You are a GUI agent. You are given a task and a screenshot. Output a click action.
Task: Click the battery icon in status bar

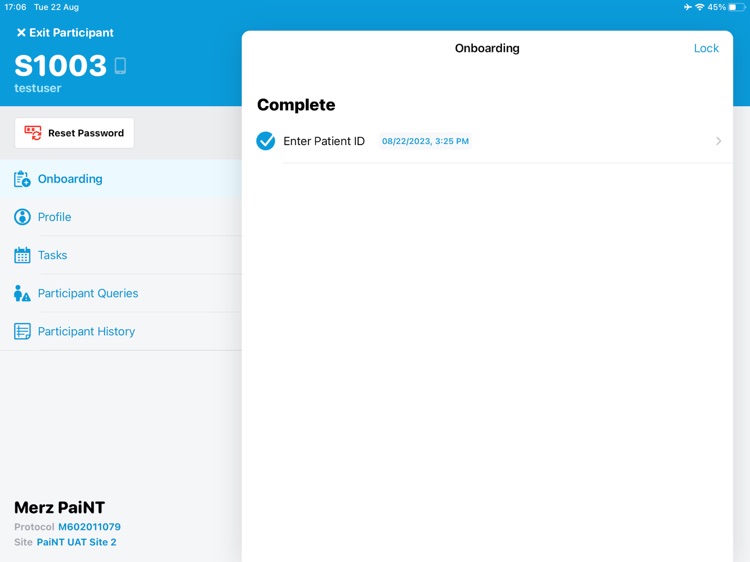[737, 7]
